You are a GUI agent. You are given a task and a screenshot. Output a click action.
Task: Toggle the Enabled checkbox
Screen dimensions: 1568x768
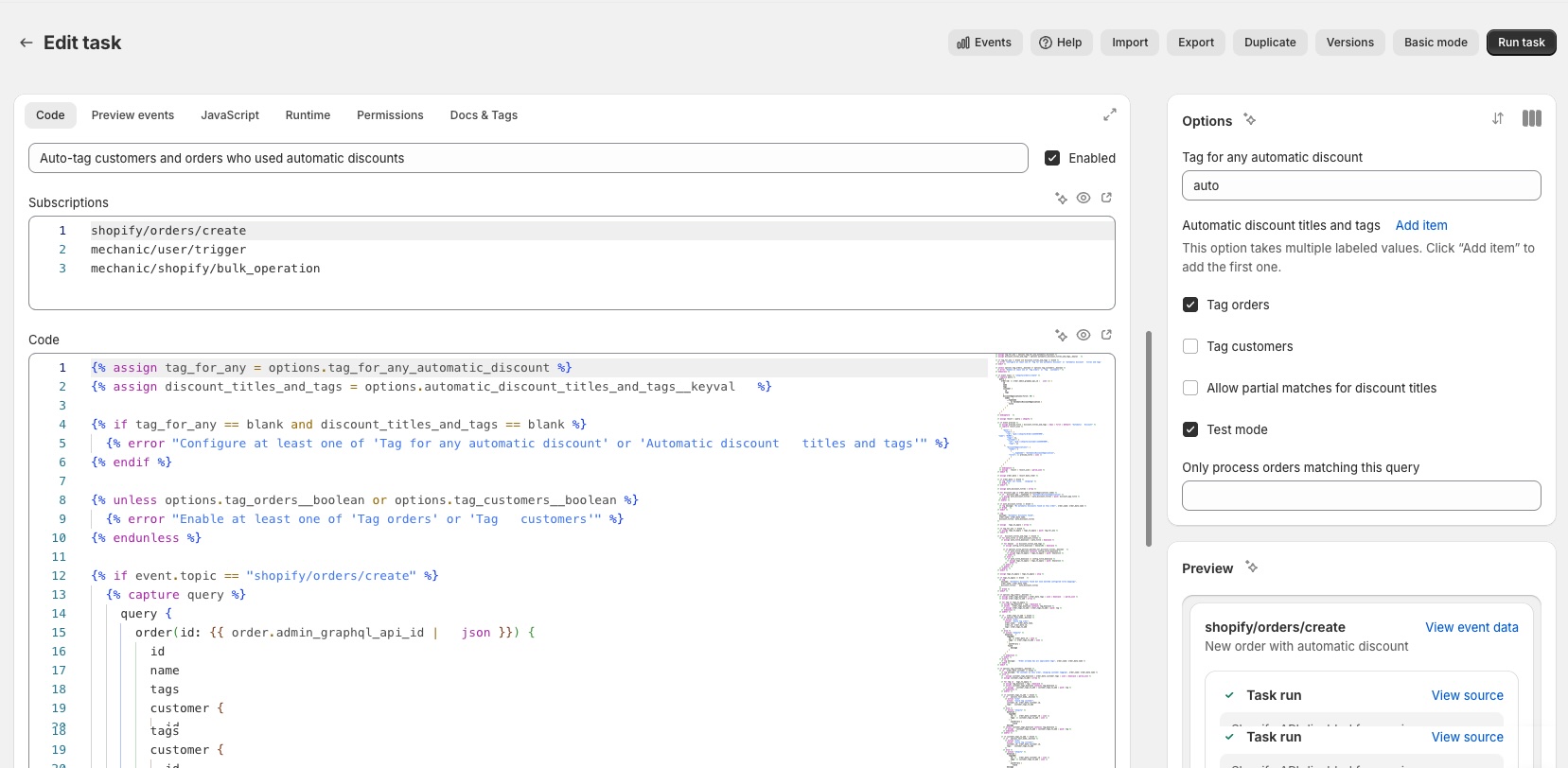[x=1052, y=158]
